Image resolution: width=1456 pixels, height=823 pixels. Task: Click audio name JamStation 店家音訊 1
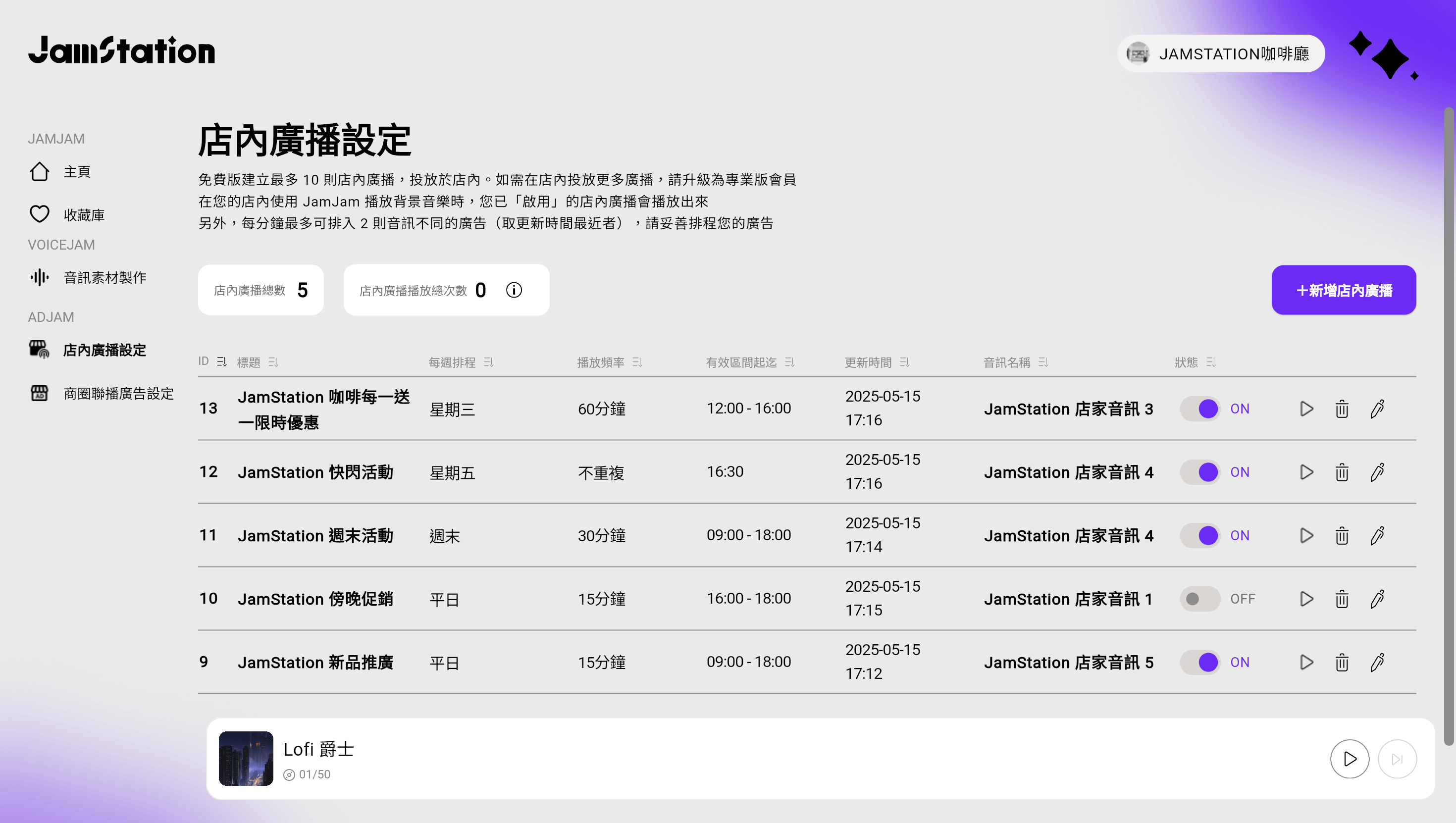1068,599
